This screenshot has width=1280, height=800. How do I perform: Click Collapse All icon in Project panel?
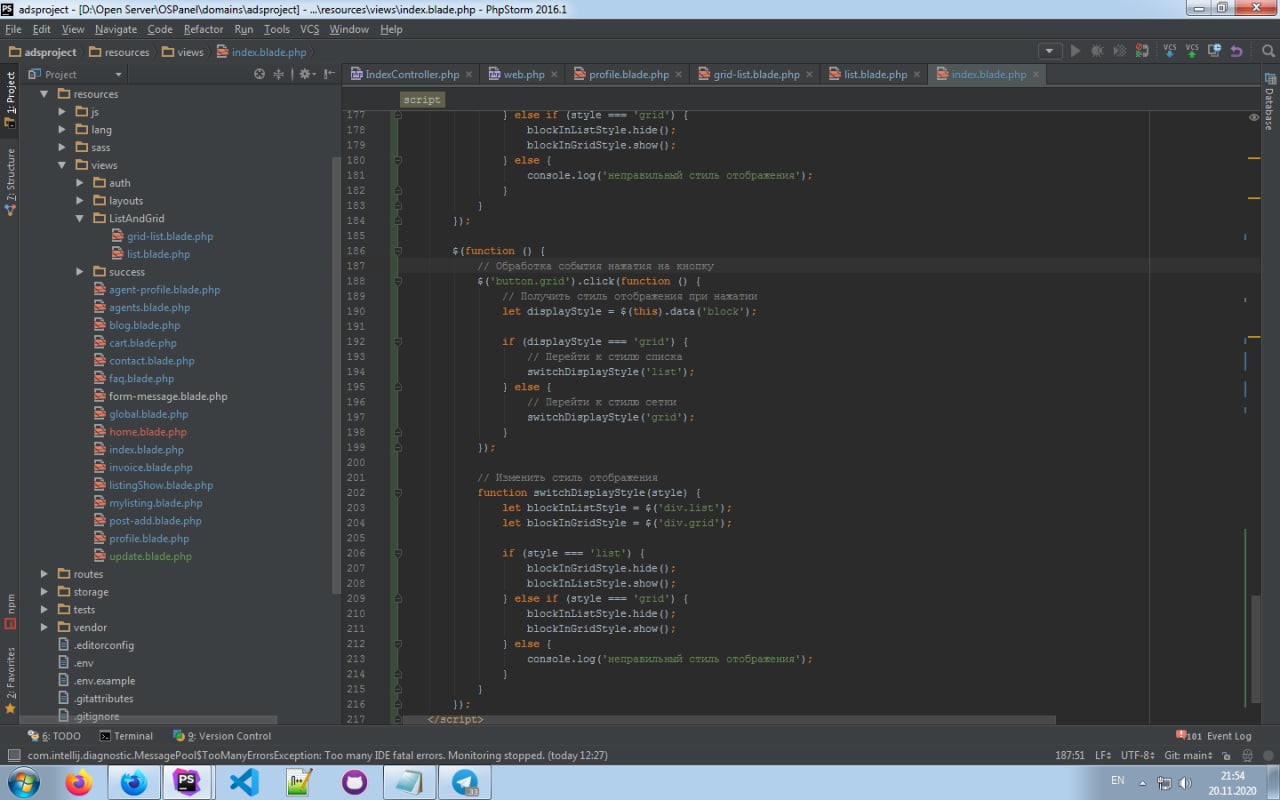279,74
